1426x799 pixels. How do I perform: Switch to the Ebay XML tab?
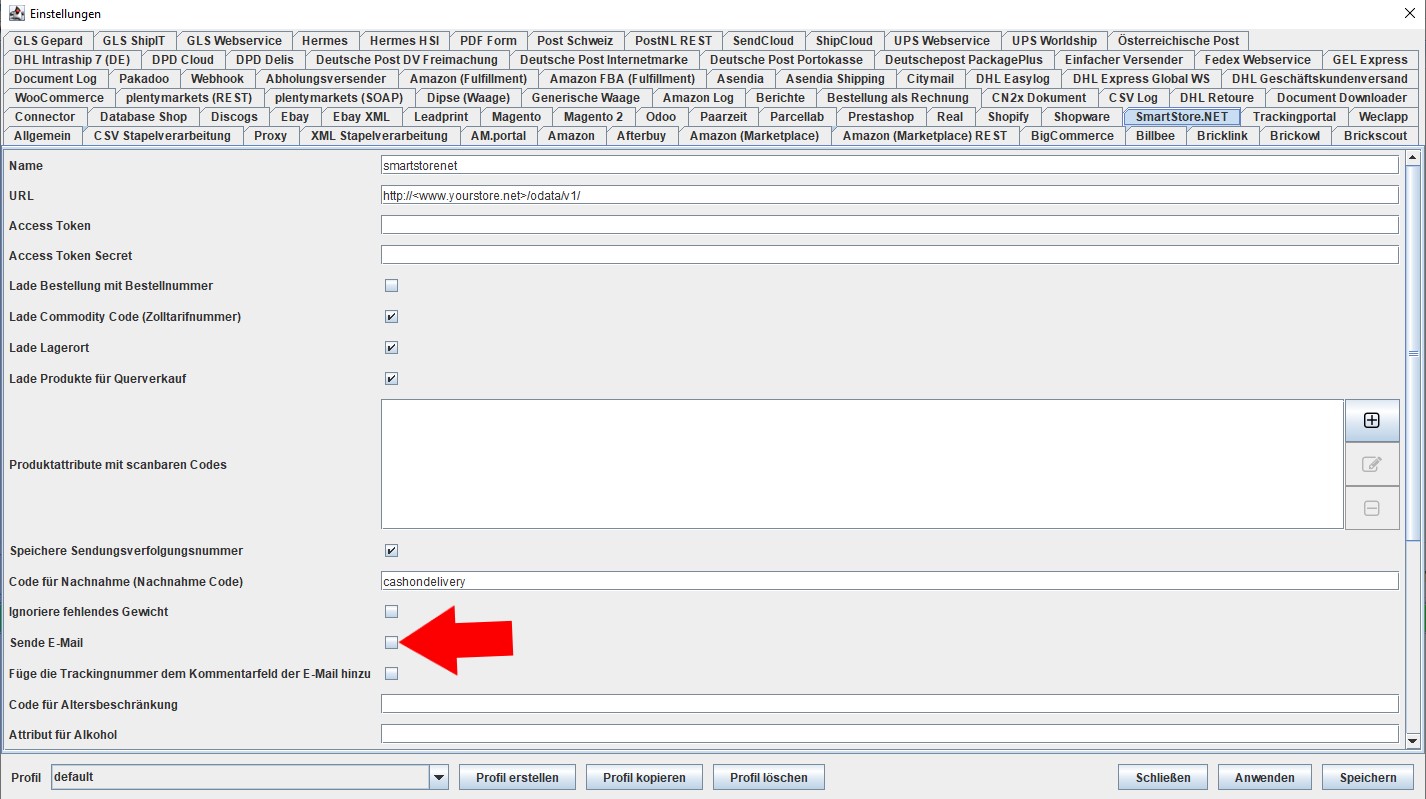click(x=361, y=117)
